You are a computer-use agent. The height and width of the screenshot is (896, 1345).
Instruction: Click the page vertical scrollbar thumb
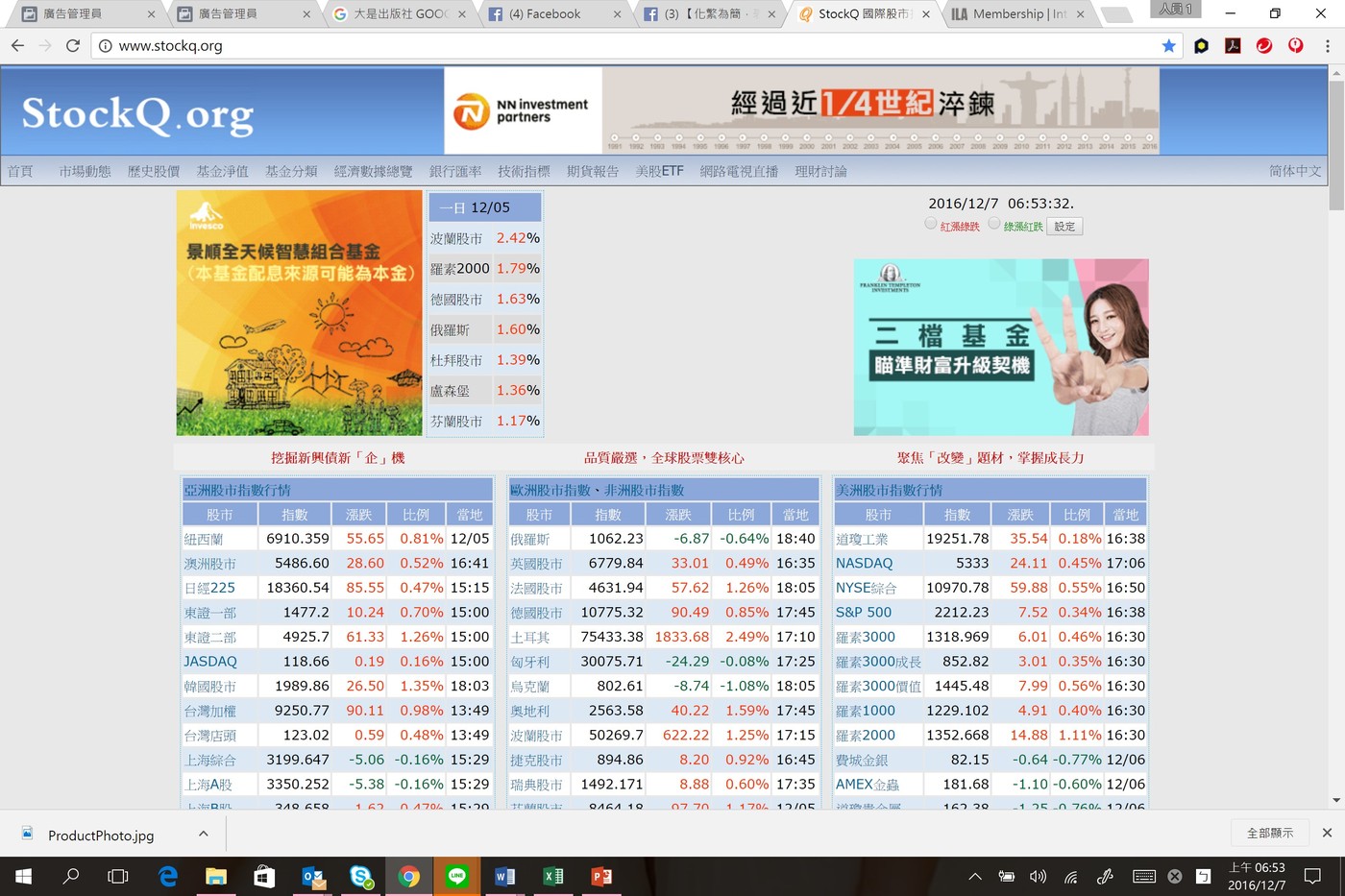(x=1336, y=144)
